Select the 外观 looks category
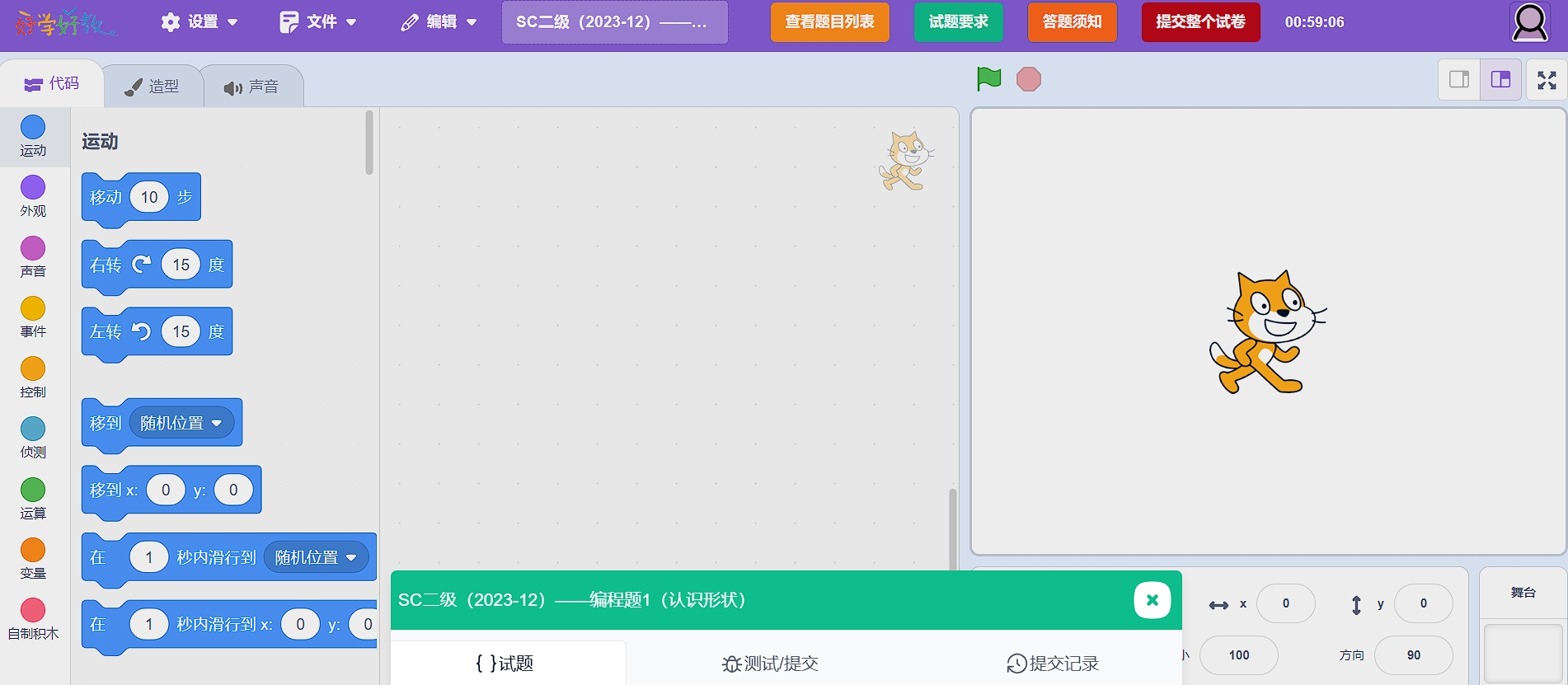1568x685 pixels. pyautogui.click(x=33, y=196)
